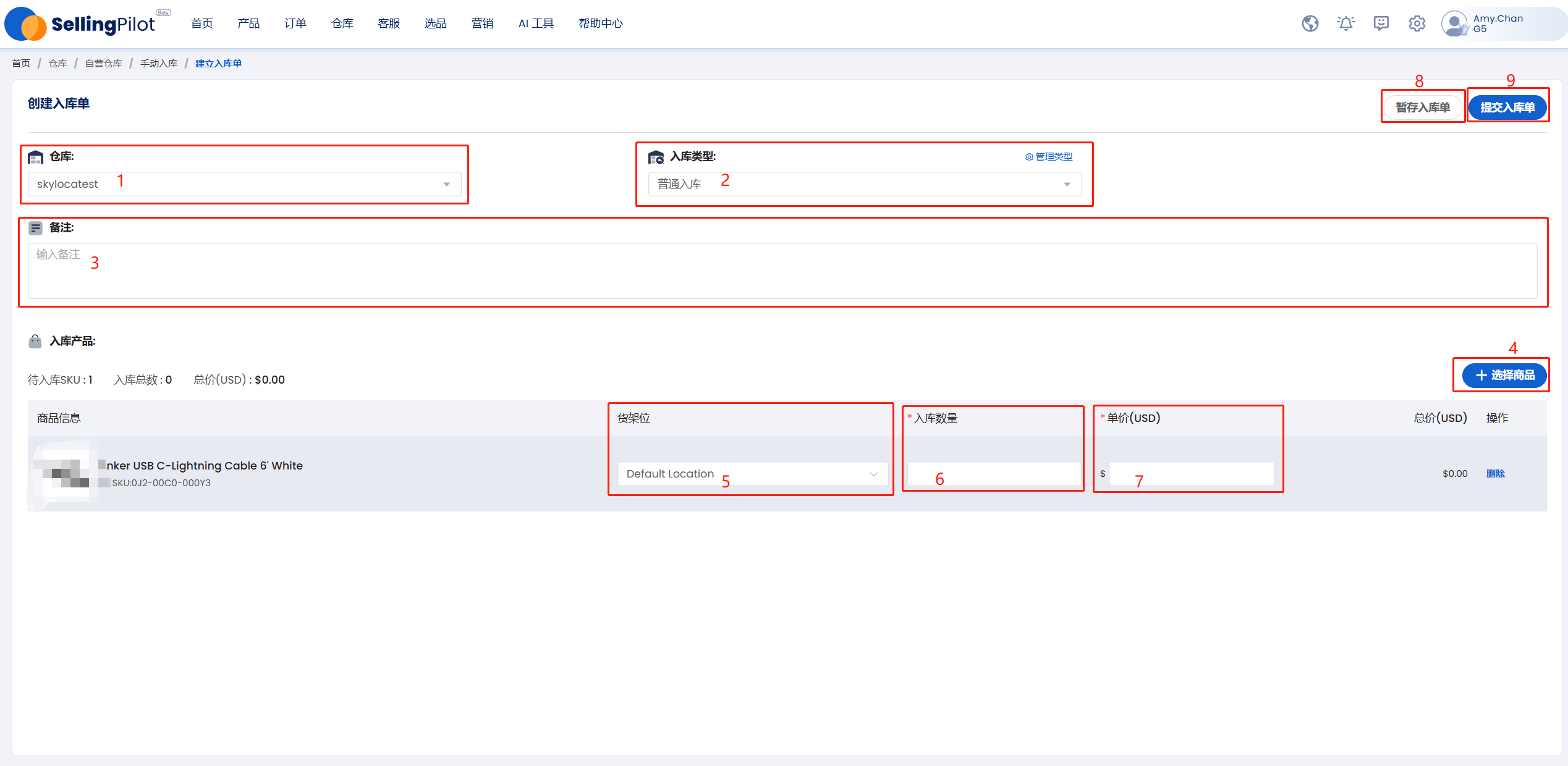The height and width of the screenshot is (766, 1568).
Task: Click the 货架位 column header
Action: (634, 418)
